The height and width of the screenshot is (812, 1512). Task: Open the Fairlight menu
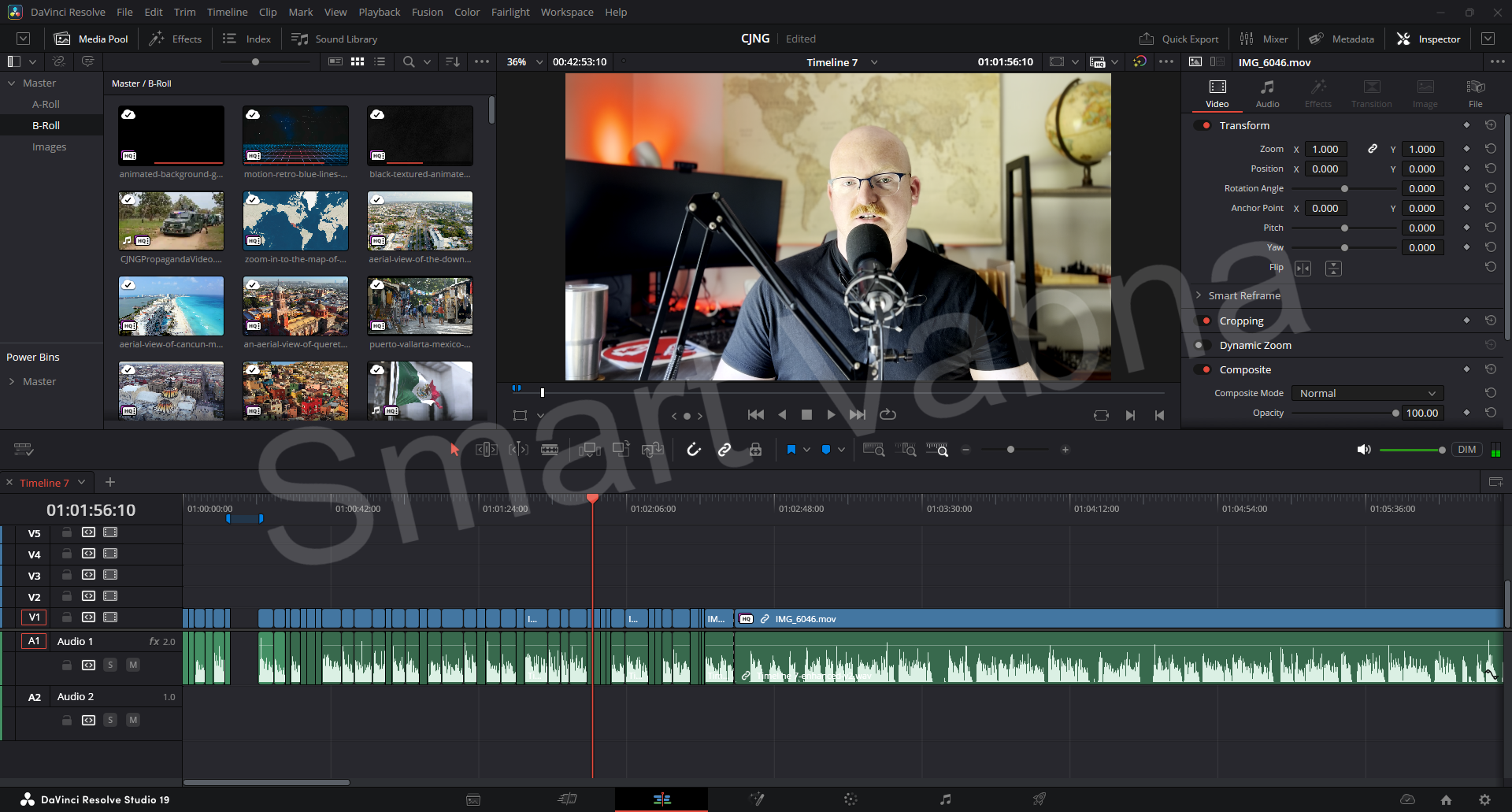pyautogui.click(x=510, y=12)
